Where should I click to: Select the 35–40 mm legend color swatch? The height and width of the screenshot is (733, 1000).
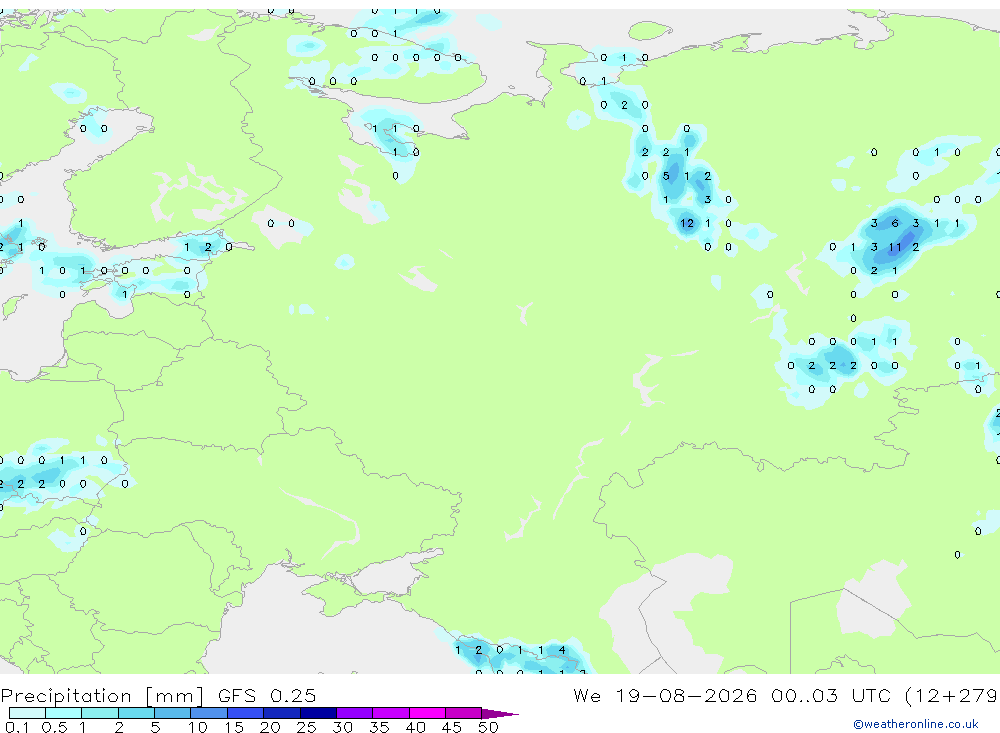click(x=391, y=713)
